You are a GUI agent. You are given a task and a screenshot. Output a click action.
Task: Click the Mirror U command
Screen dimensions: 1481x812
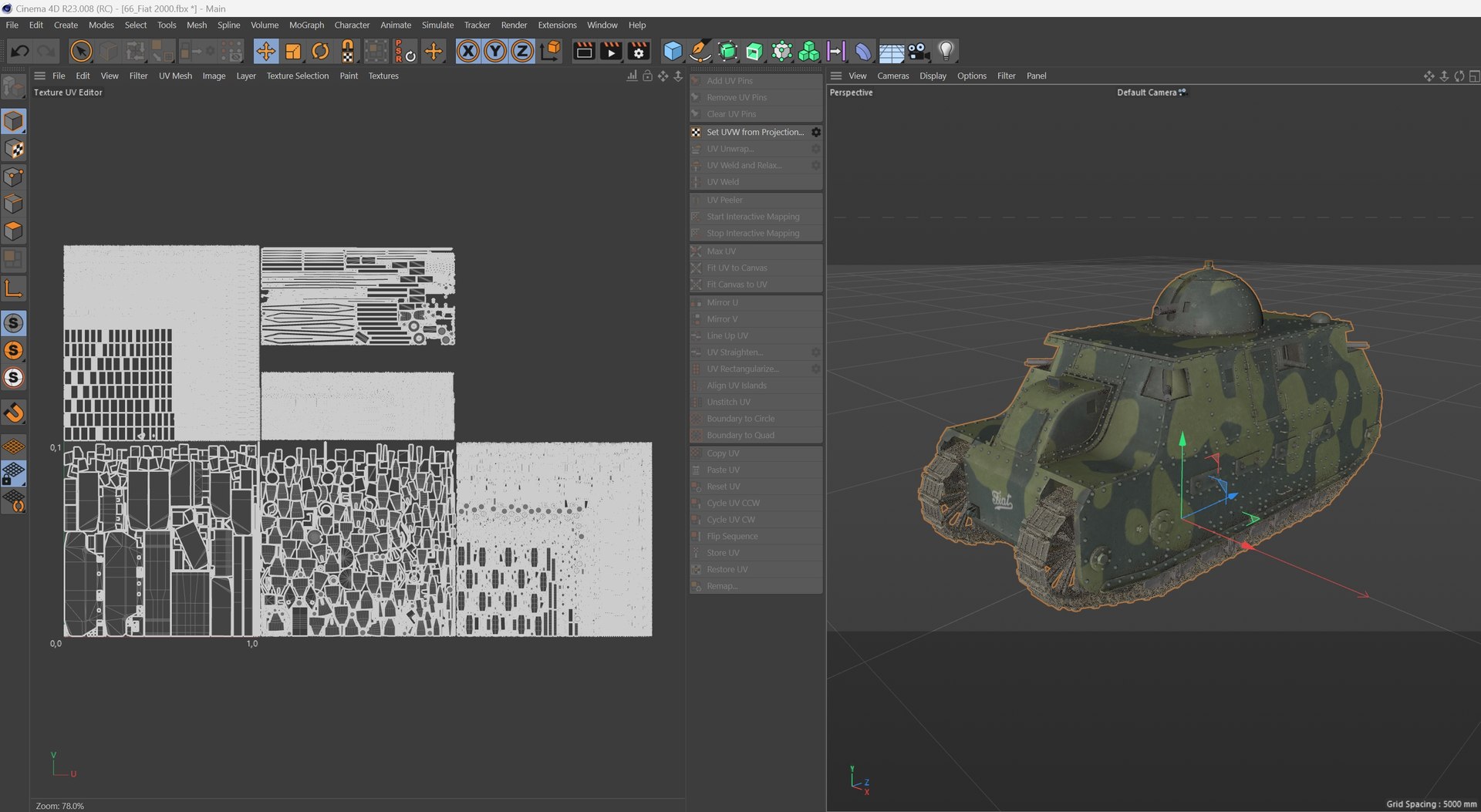(x=756, y=302)
